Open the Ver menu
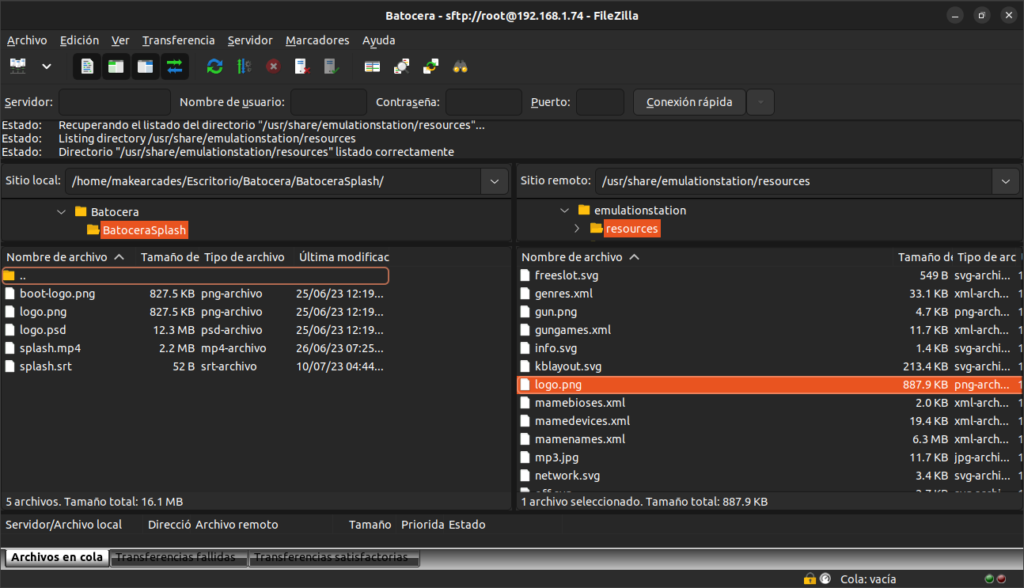The image size is (1024, 588). 120,41
